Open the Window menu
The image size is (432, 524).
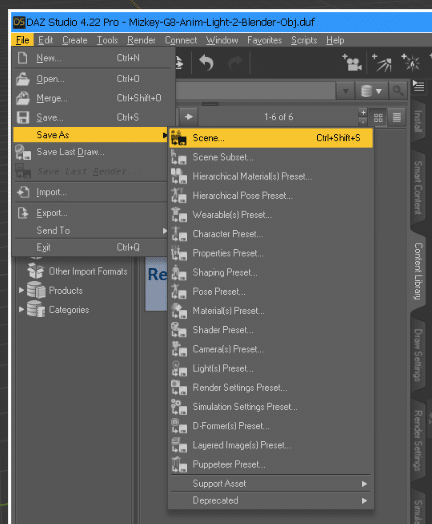pos(222,40)
